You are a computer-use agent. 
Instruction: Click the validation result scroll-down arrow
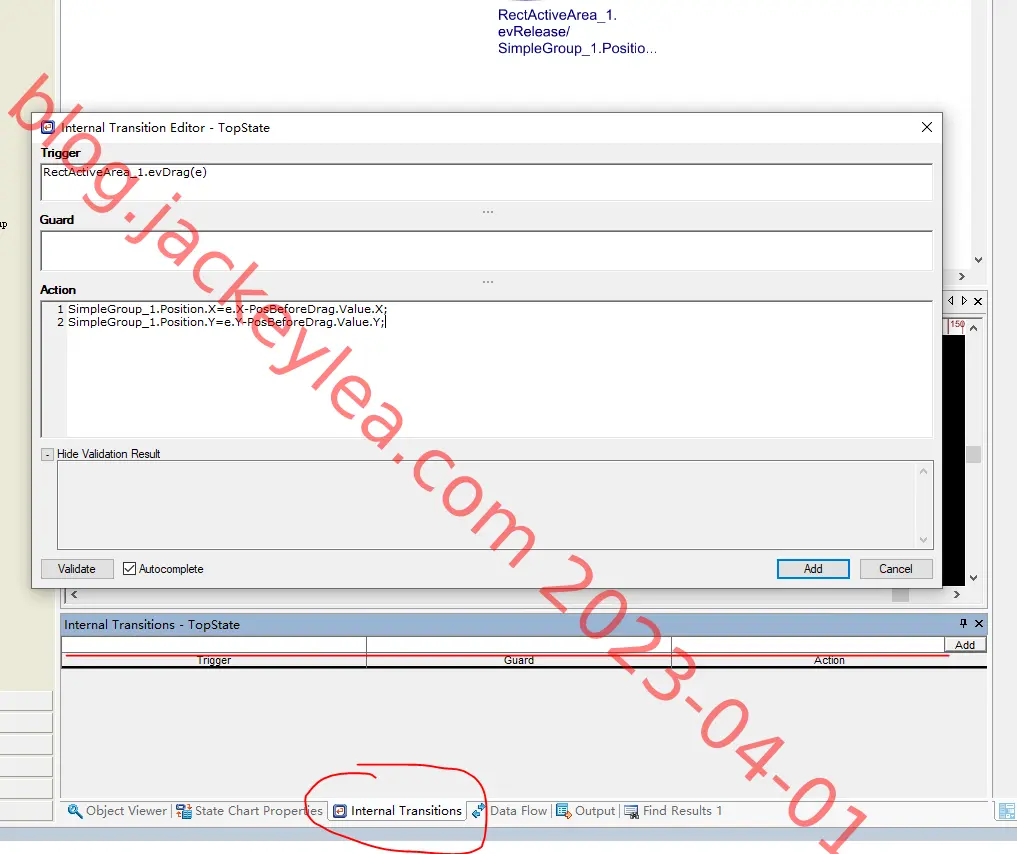coord(923,540)
